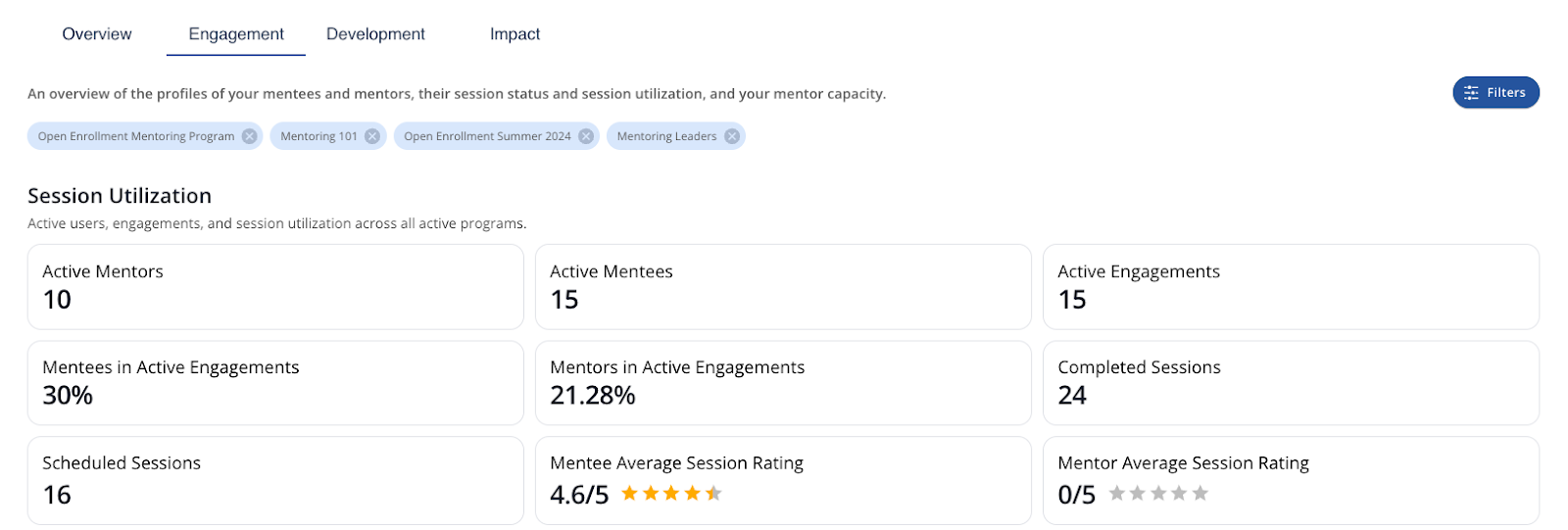Click the Mentees in Active Engagements card

point(275,382)
